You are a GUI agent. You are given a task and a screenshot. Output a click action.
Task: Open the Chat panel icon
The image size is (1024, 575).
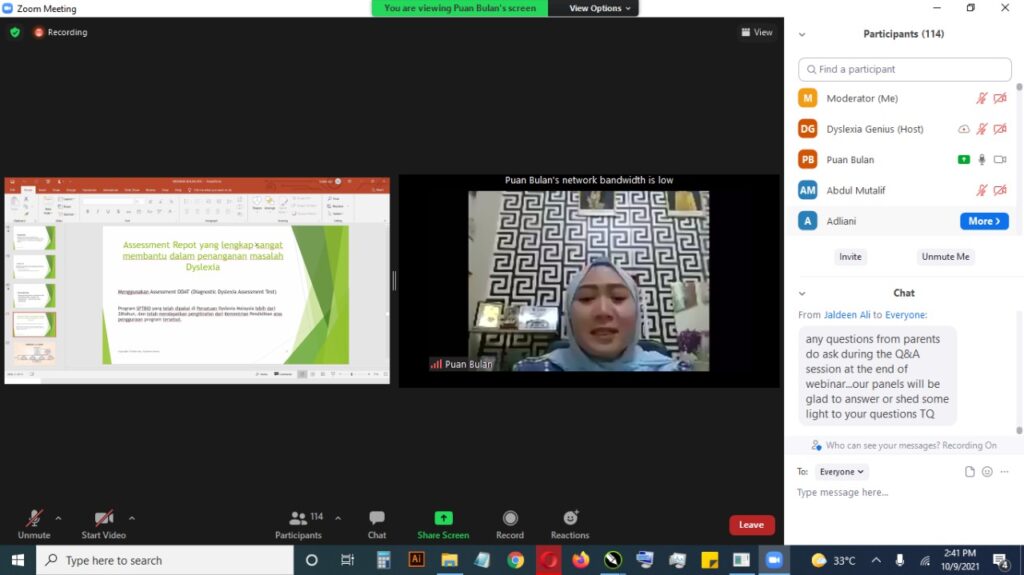click(x=377, y=518)
